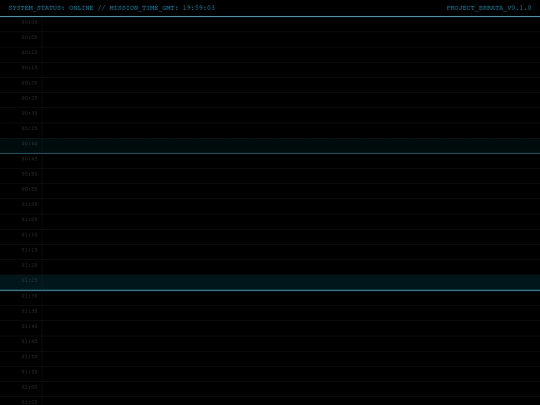The height and width of the screenshot is (405, 540).
Task: Select the 01:05 timeline row label
Action: coord(29,219)
